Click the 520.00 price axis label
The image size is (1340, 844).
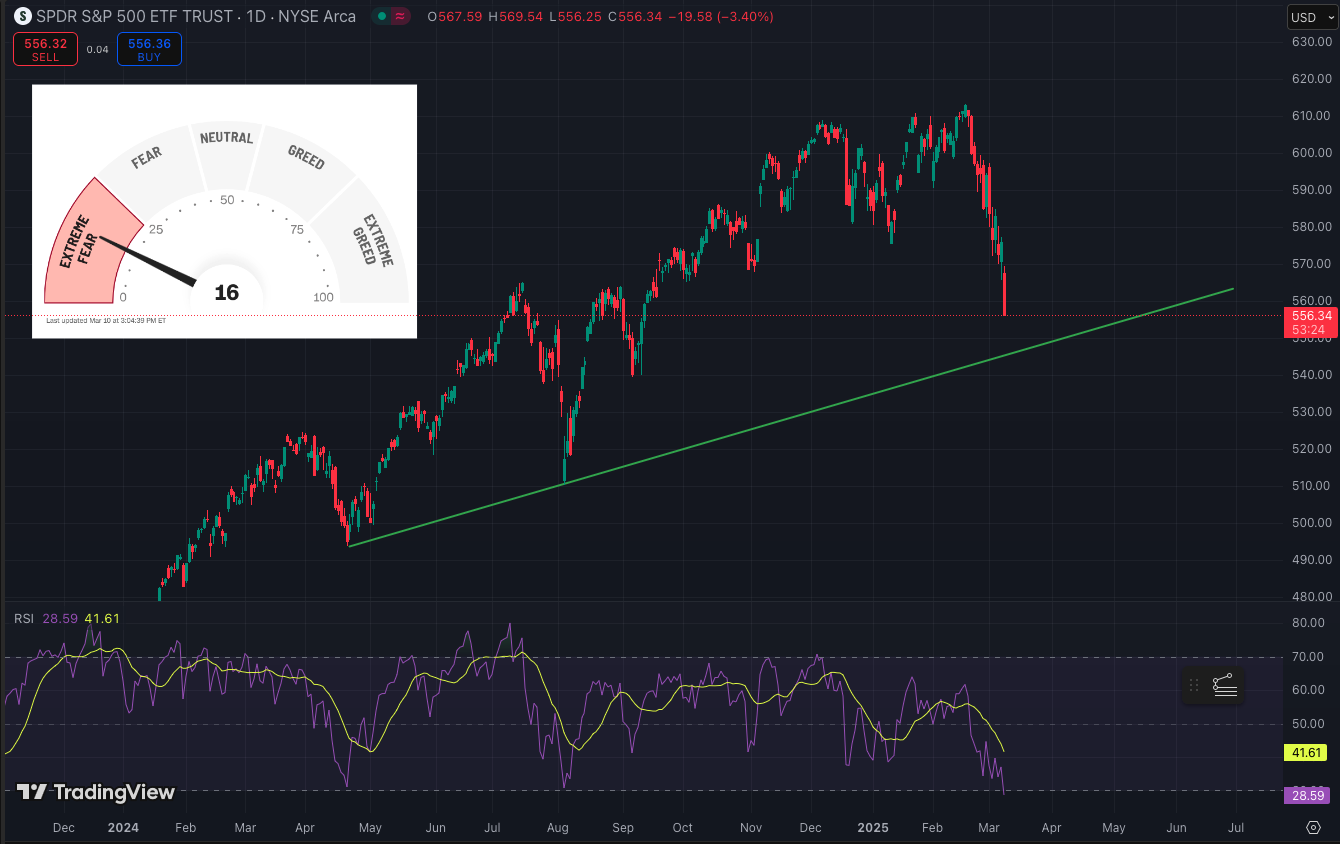pyautogui.click(x=1311, y=449)
